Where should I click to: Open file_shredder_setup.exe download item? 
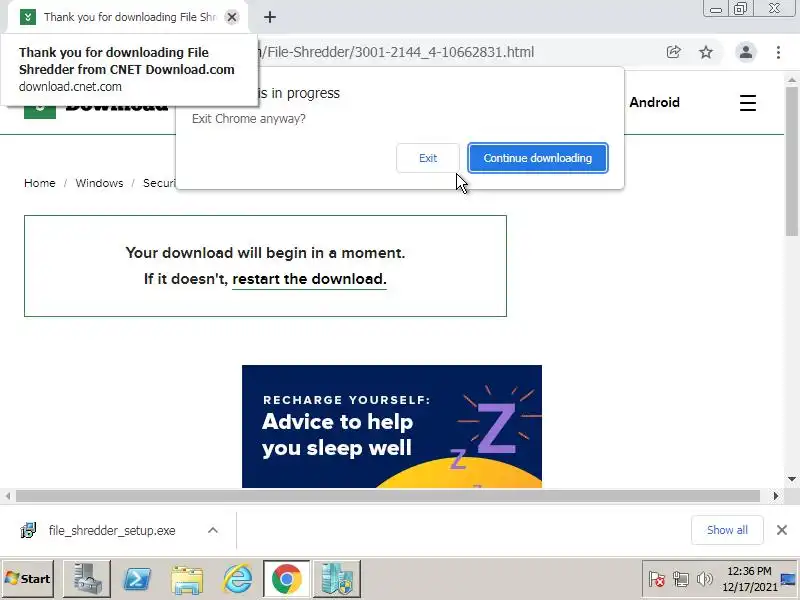pyautogui.click(x=112, y=531)
